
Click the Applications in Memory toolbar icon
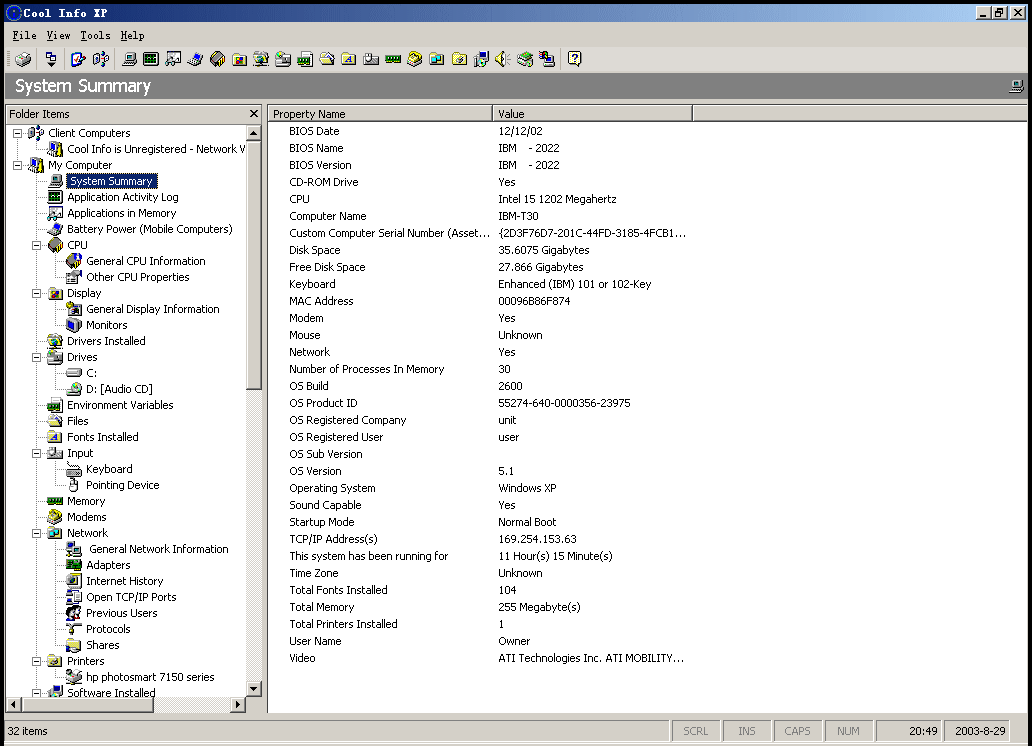[x=173, y=59]
